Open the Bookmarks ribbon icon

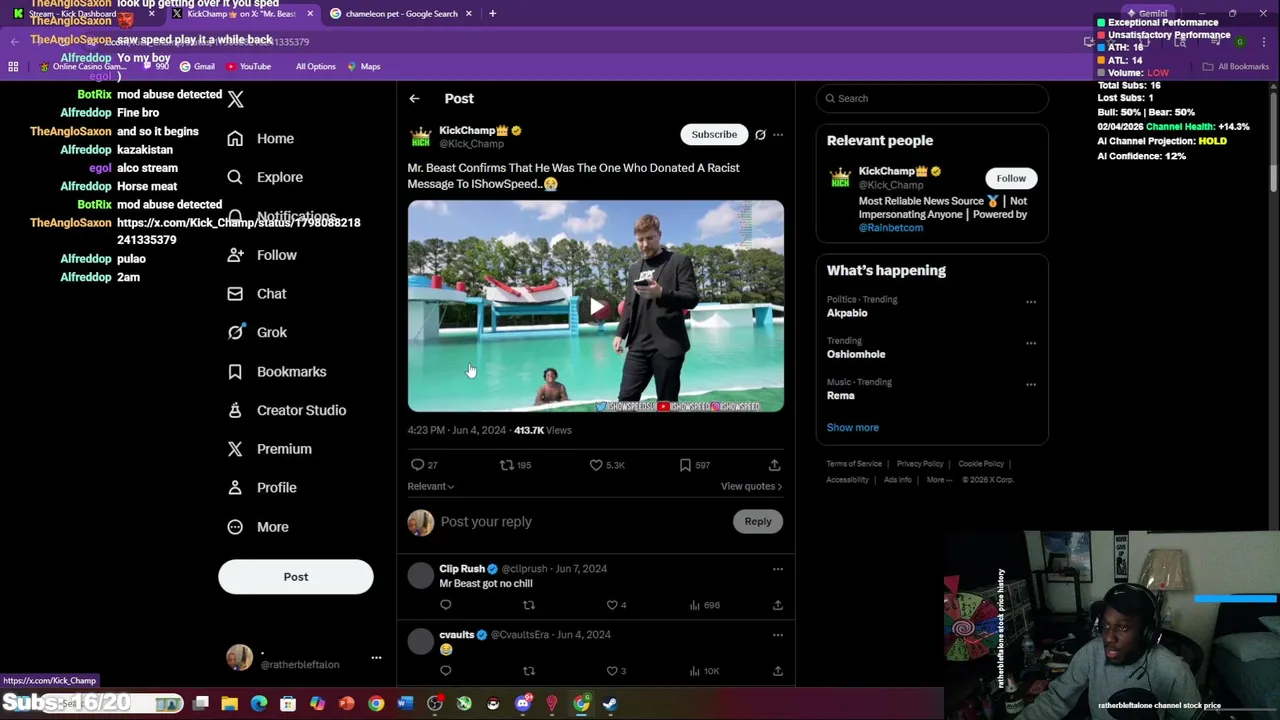235,371
